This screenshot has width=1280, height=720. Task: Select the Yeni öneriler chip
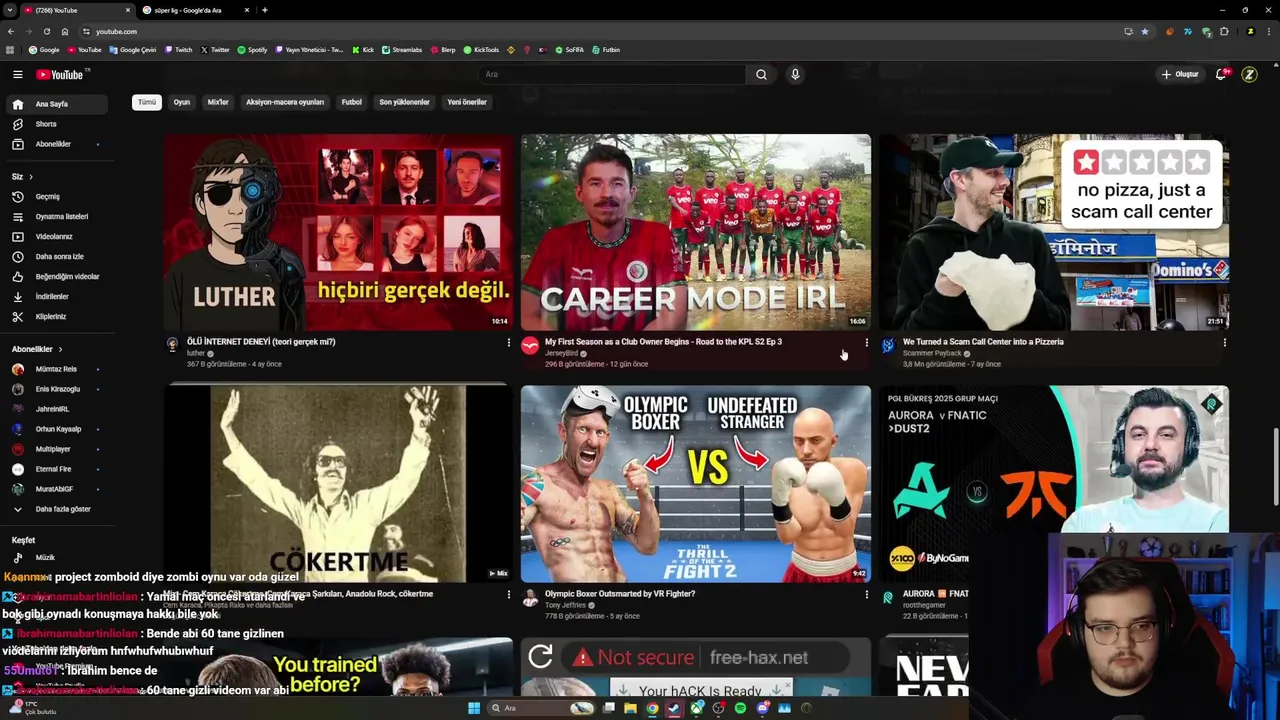pos(467,102)
